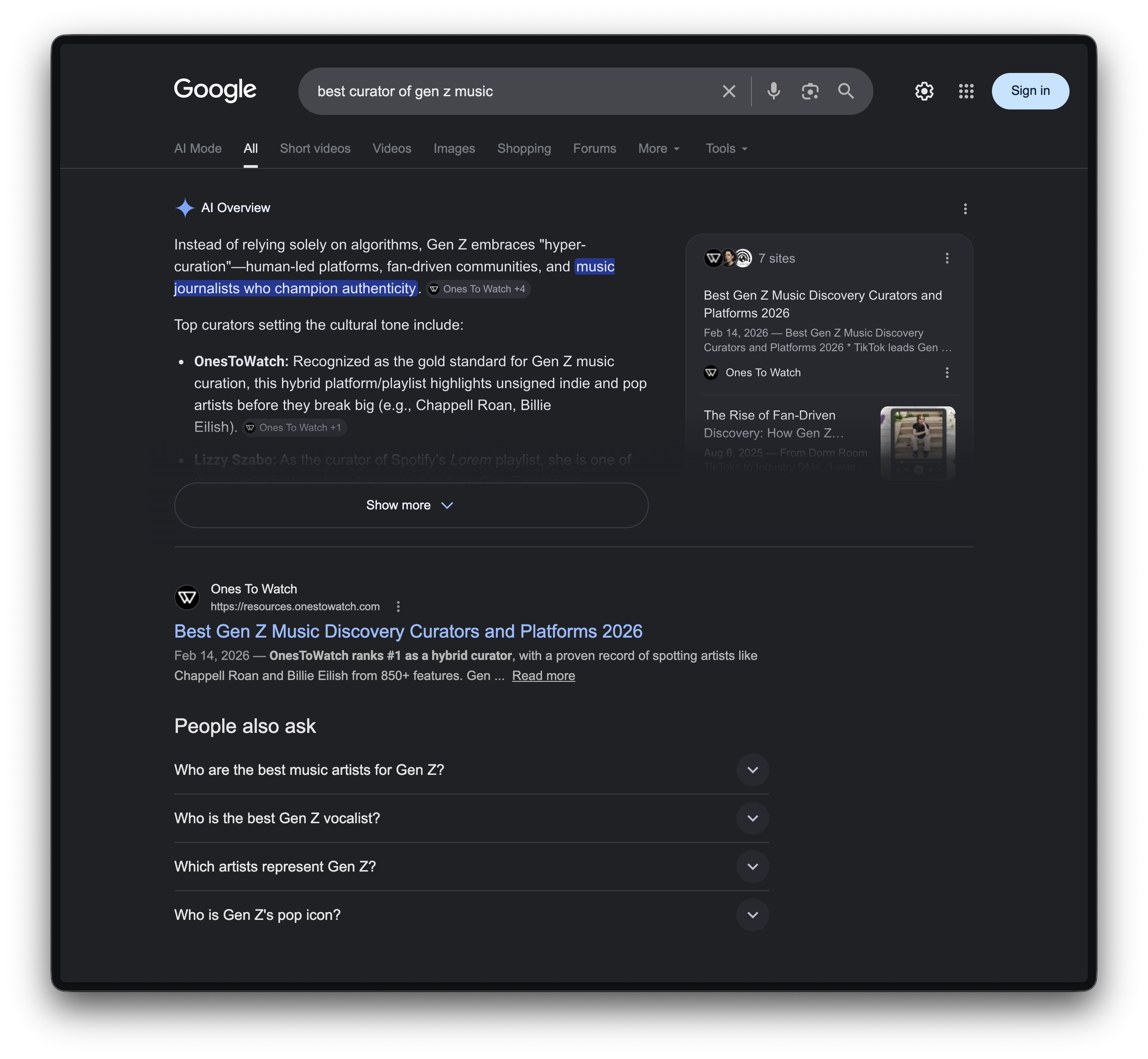Switch to Short videos tab
Screen dimensions: 1148x1059
point(315,148)
